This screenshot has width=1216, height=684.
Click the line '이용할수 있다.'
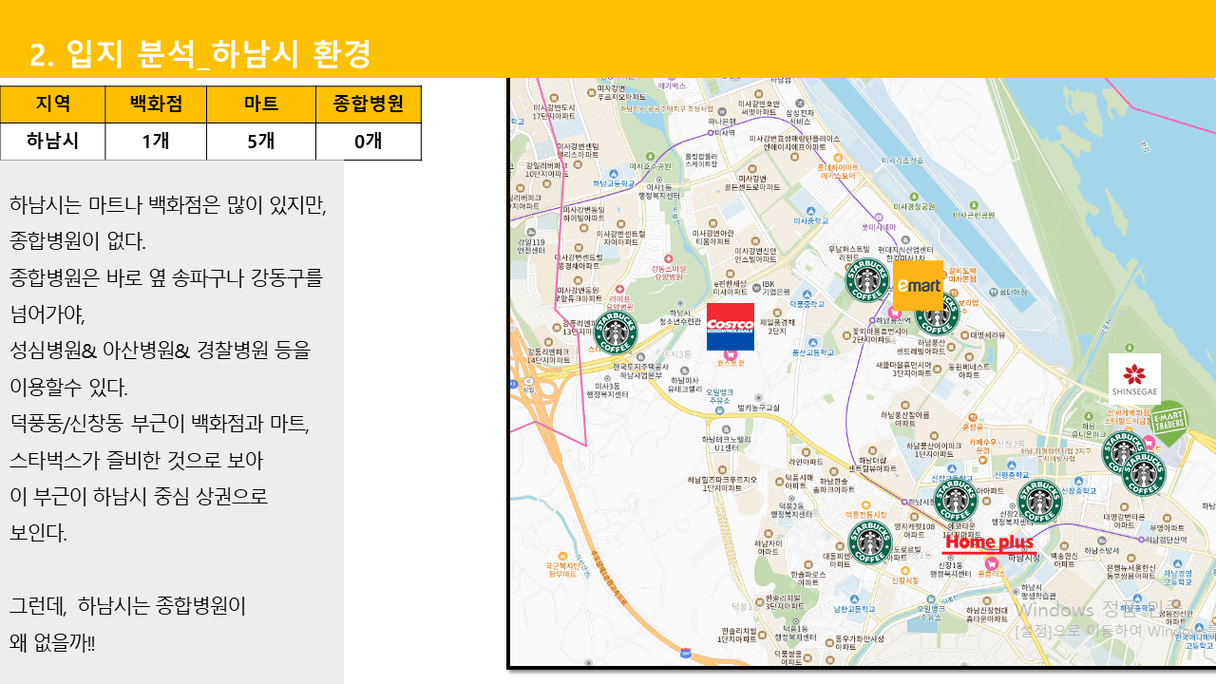68,387
